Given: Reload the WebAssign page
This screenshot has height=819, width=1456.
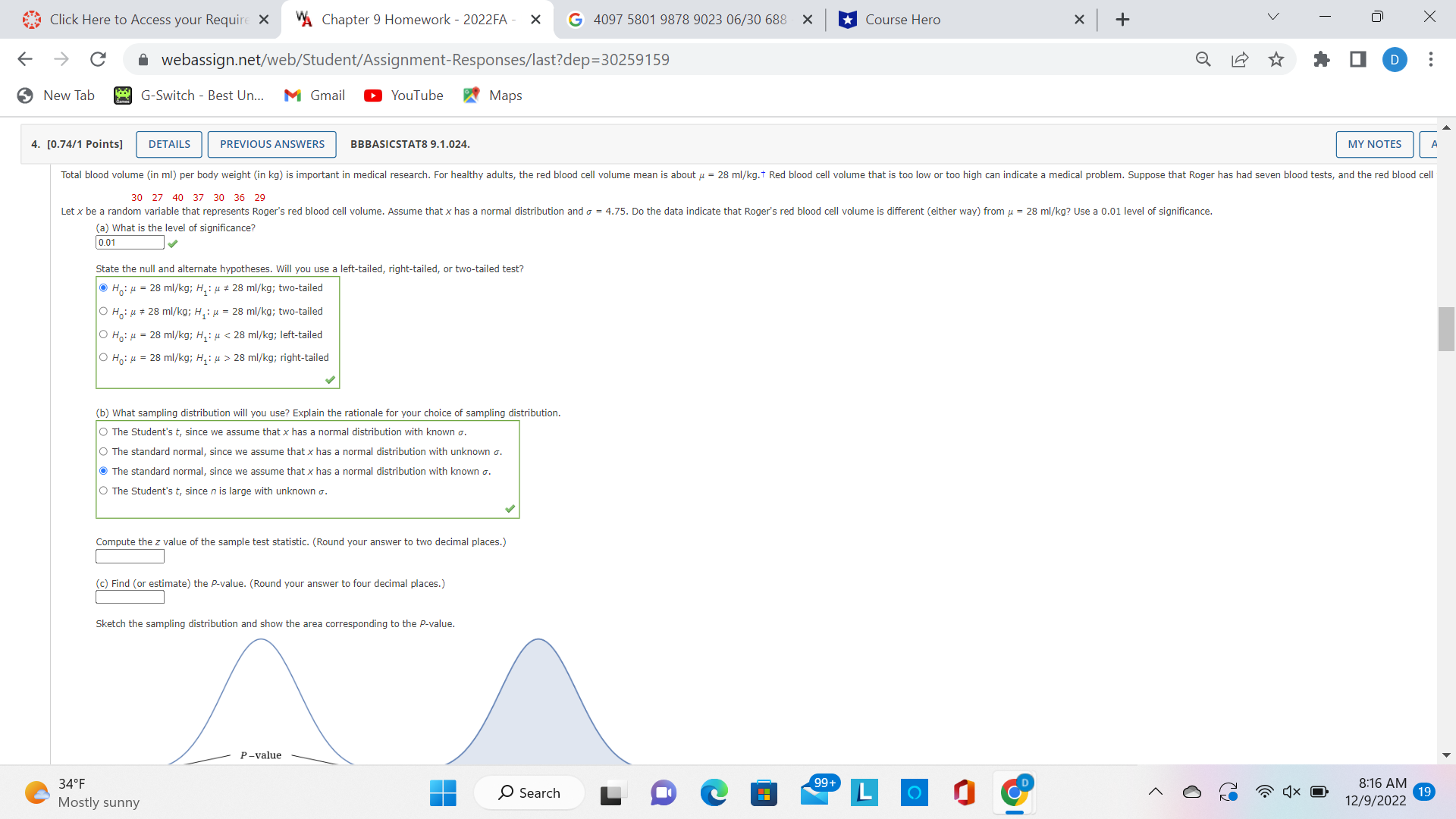Looking at the screenshot, I should [x=98, y=59].
